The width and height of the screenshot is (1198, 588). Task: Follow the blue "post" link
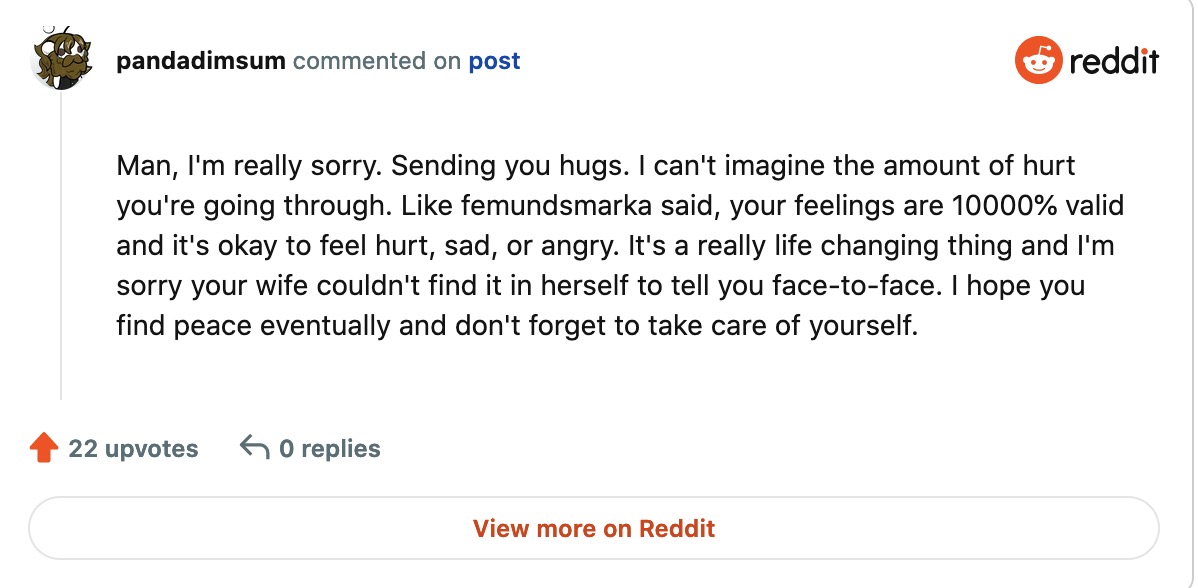point(494,61)
